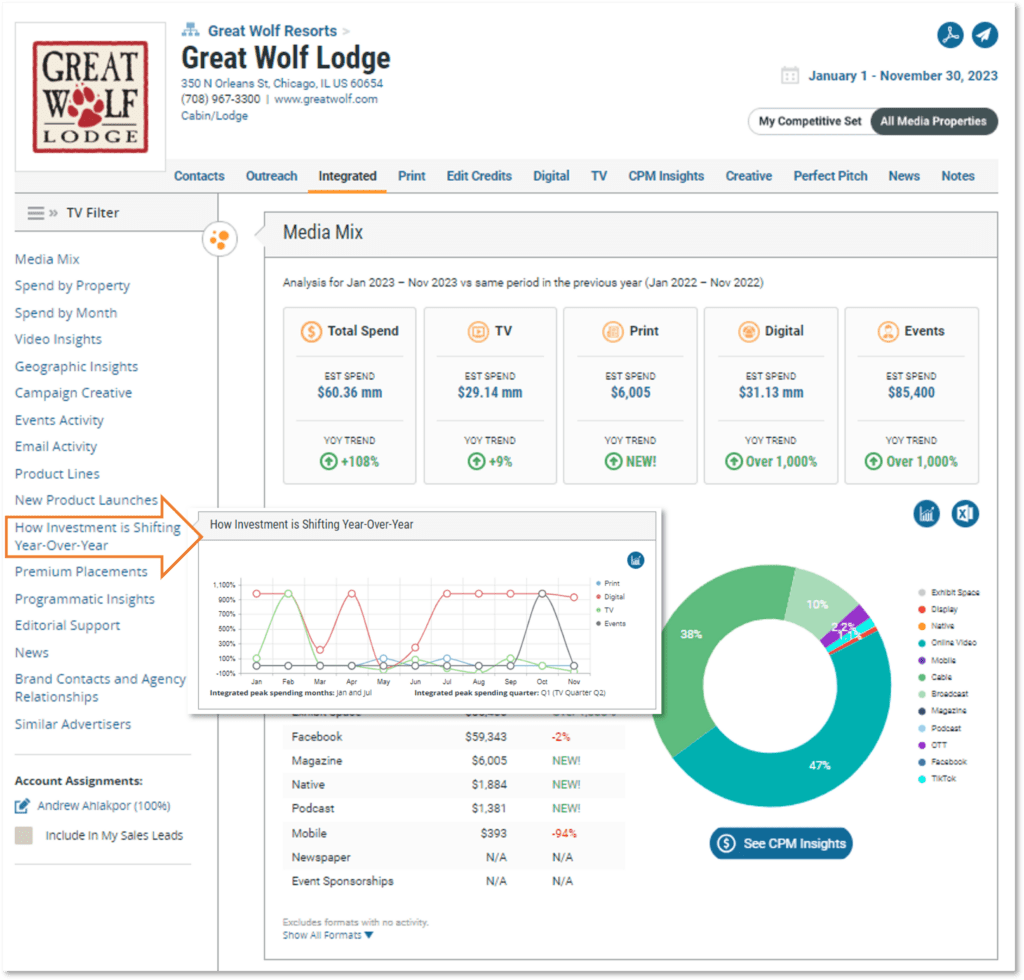Viewport: 1024px width, 980px height.
Task: Expand the TV Filter panel arrows
Action: 54,213
